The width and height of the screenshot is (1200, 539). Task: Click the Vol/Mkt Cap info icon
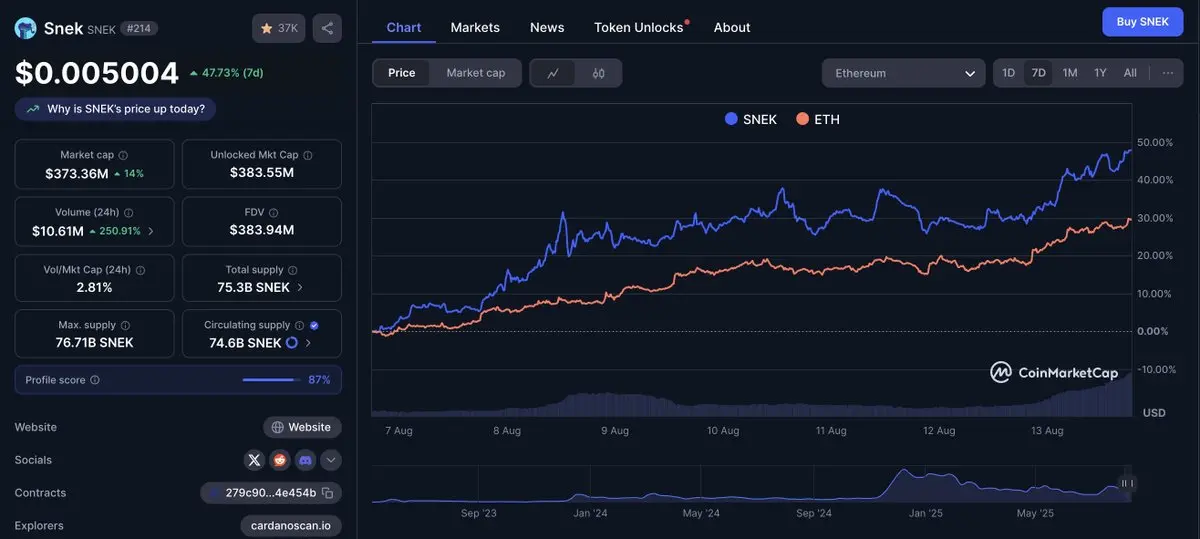[x=140, y=270]
